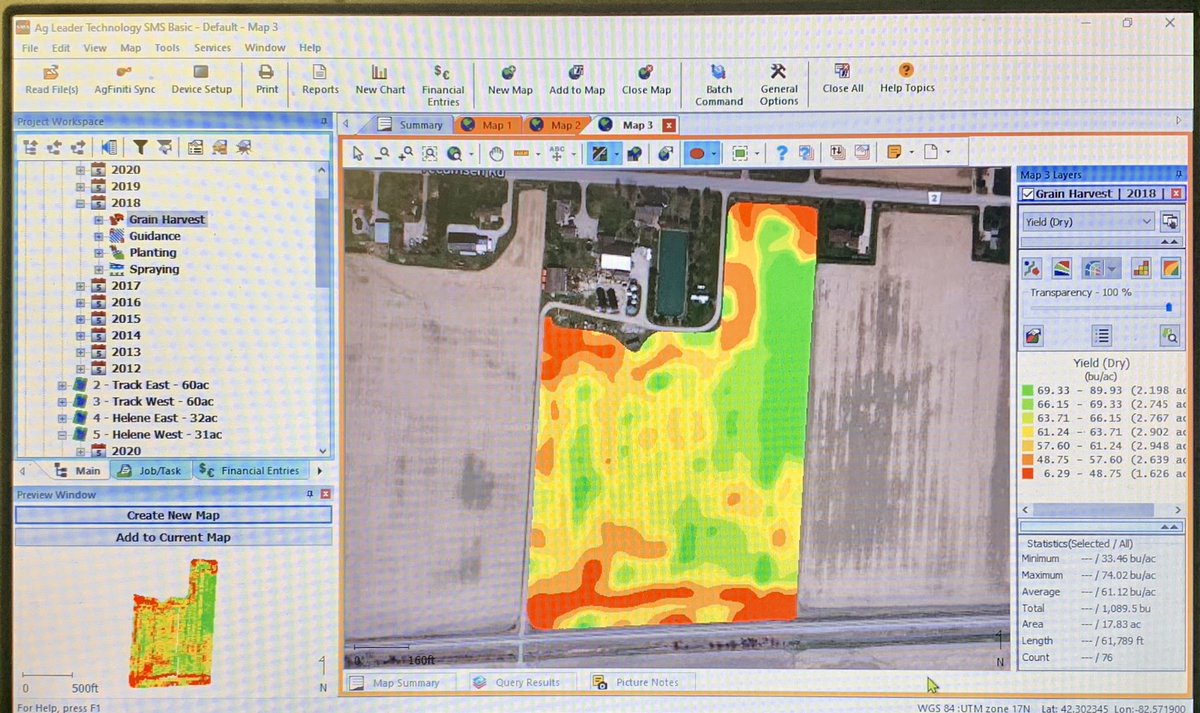Image resolution: width=1200 pixels, height=713 pixels.
Task: Open Help Topics
Action: coord(907,80)
